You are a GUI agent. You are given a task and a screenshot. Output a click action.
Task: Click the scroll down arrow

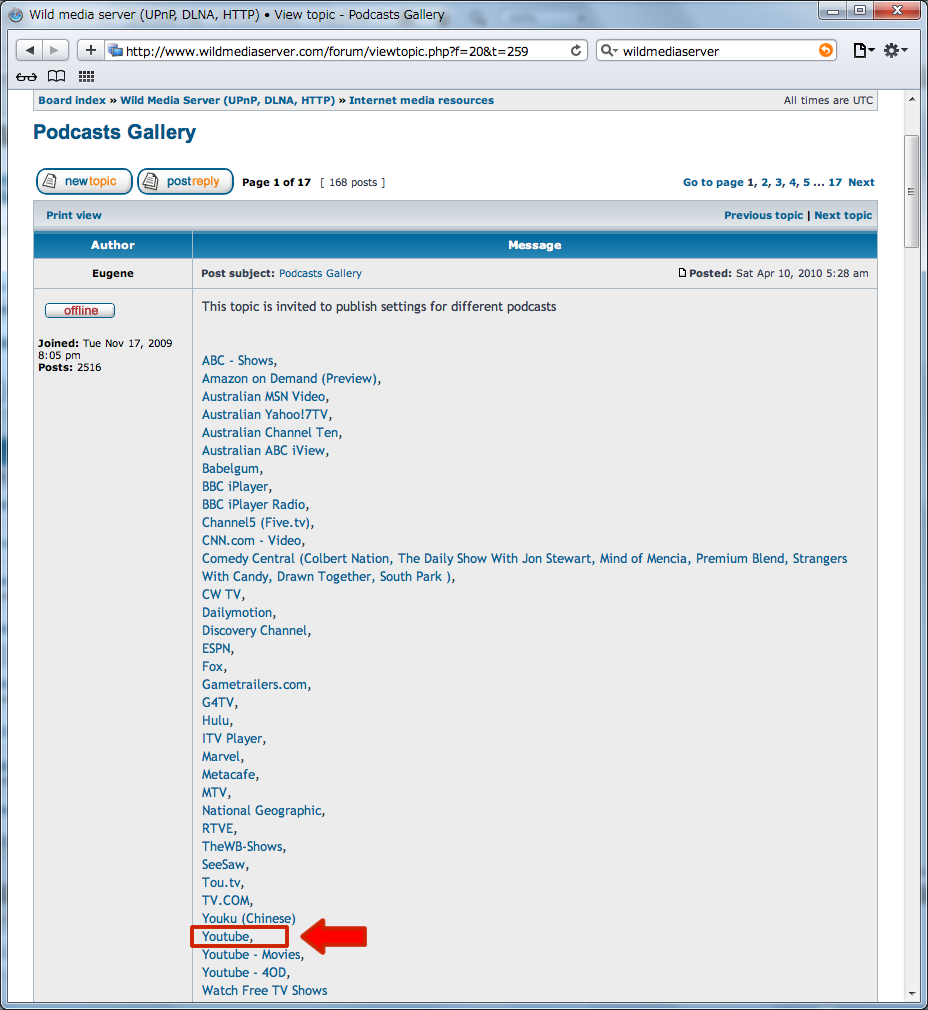pos(911,994)
